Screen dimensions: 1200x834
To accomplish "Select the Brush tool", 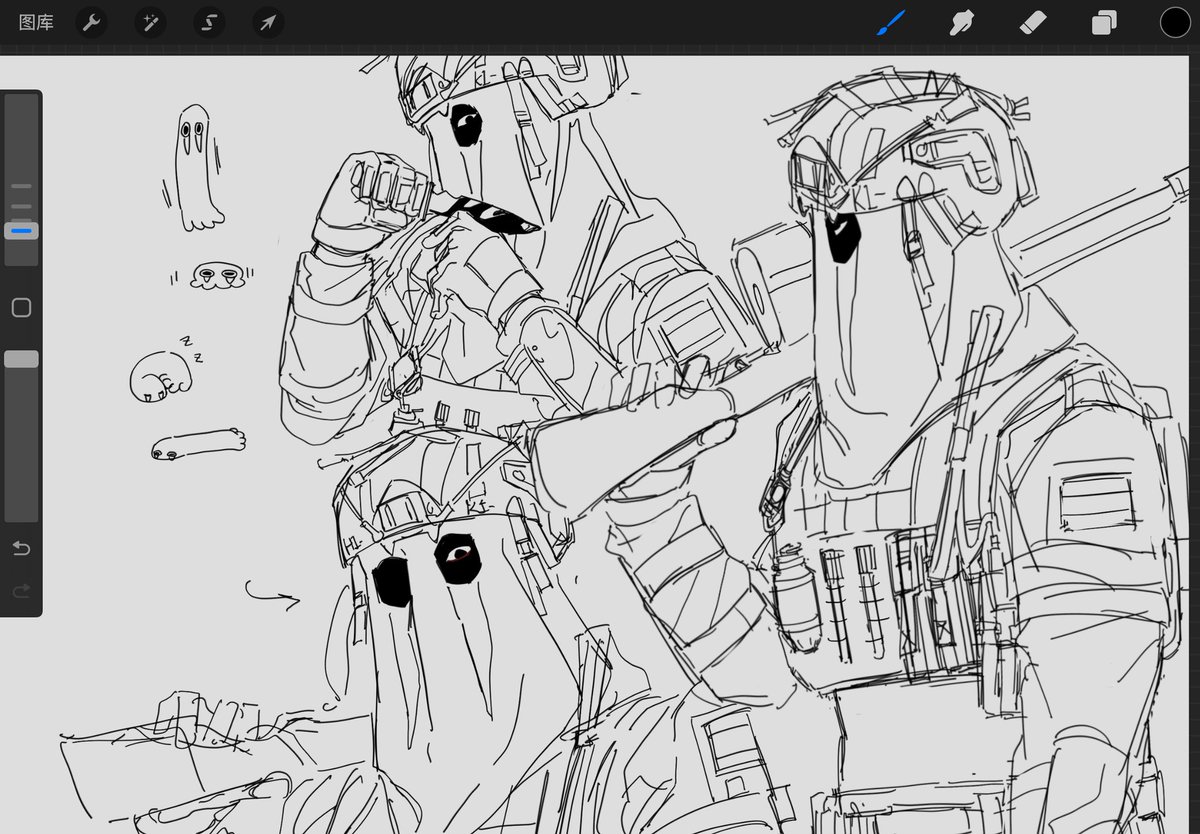I will 891,22.
